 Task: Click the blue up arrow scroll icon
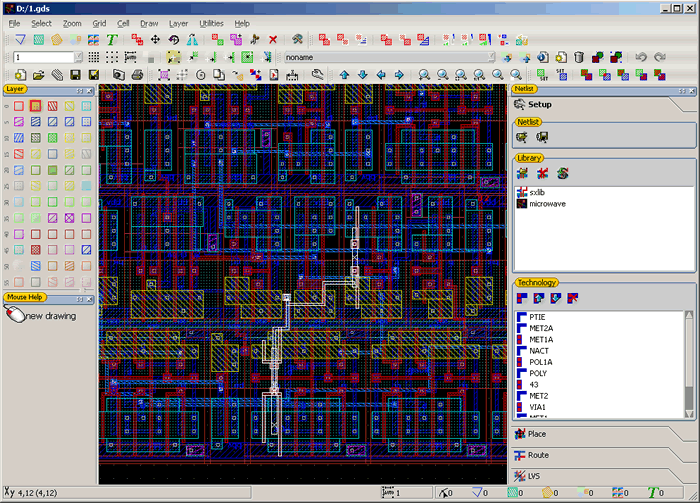point(344,75)
